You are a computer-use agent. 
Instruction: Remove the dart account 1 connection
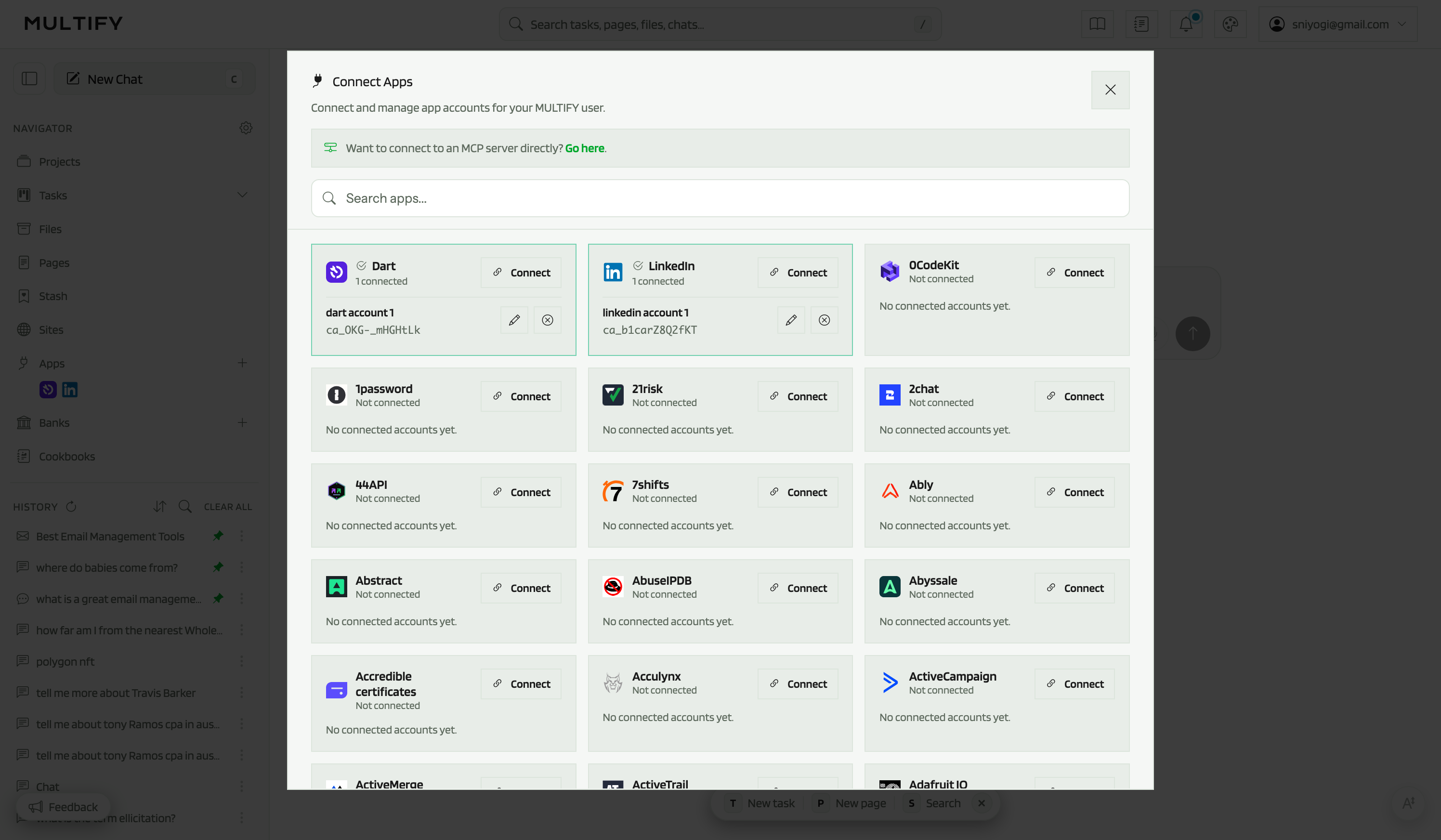click(x=547, y=320)
